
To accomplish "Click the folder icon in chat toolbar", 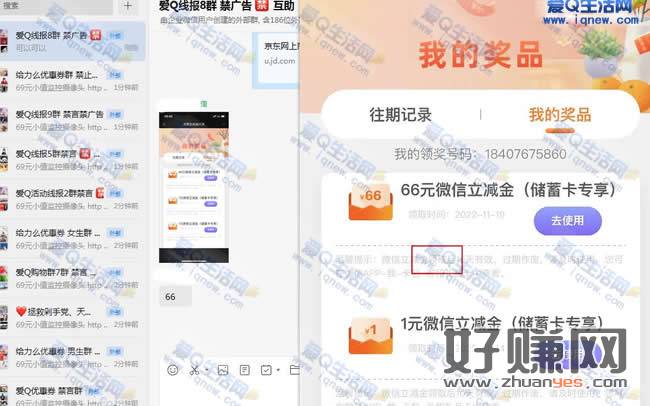I will coord(294,370).
